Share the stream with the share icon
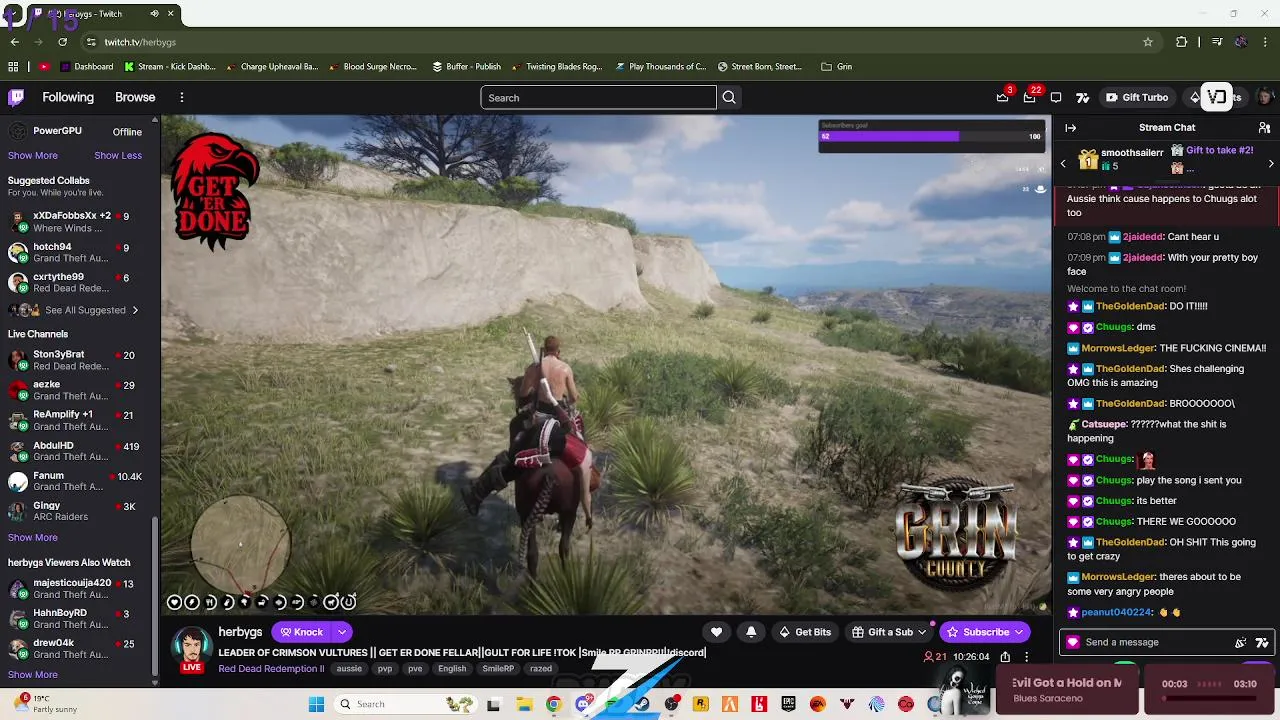1280x720 pixels. pyautogui.click(x=1005, y=657)
